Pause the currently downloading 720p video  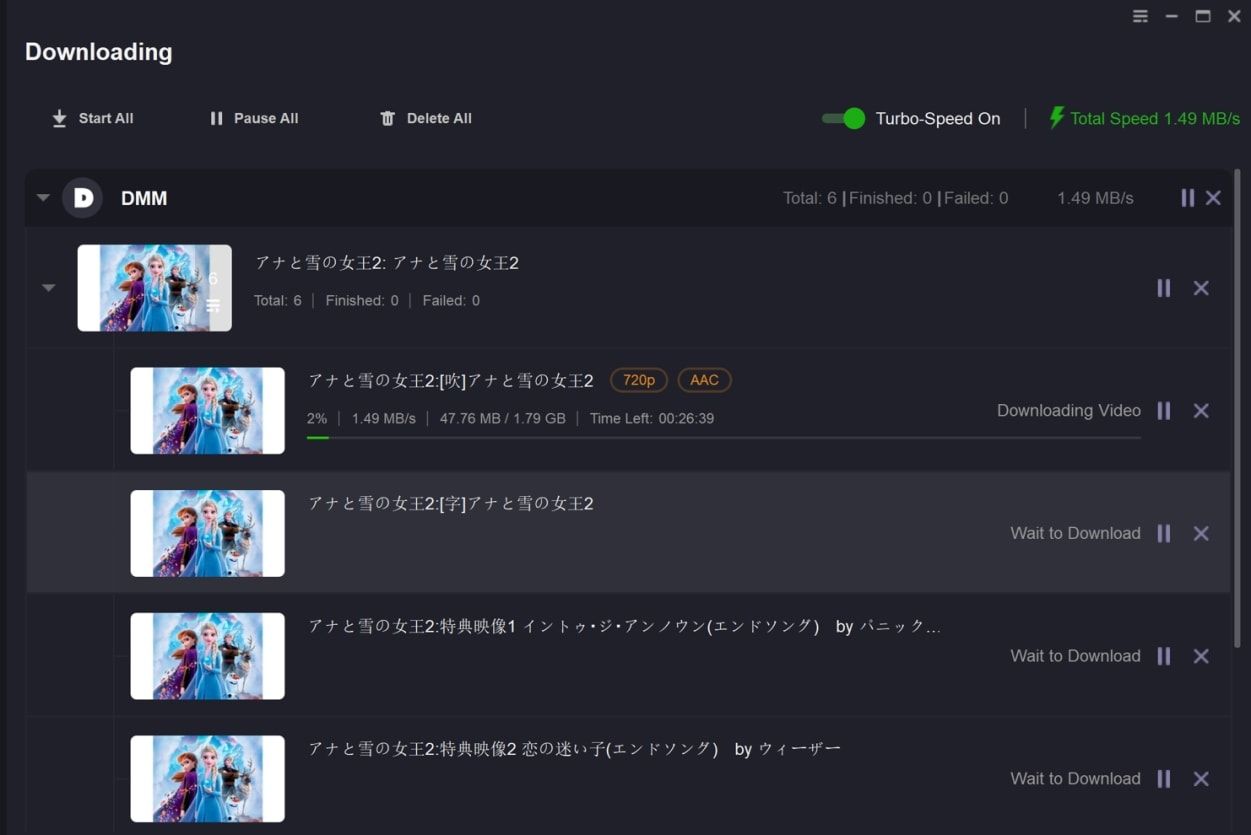tap(1163, 411)
